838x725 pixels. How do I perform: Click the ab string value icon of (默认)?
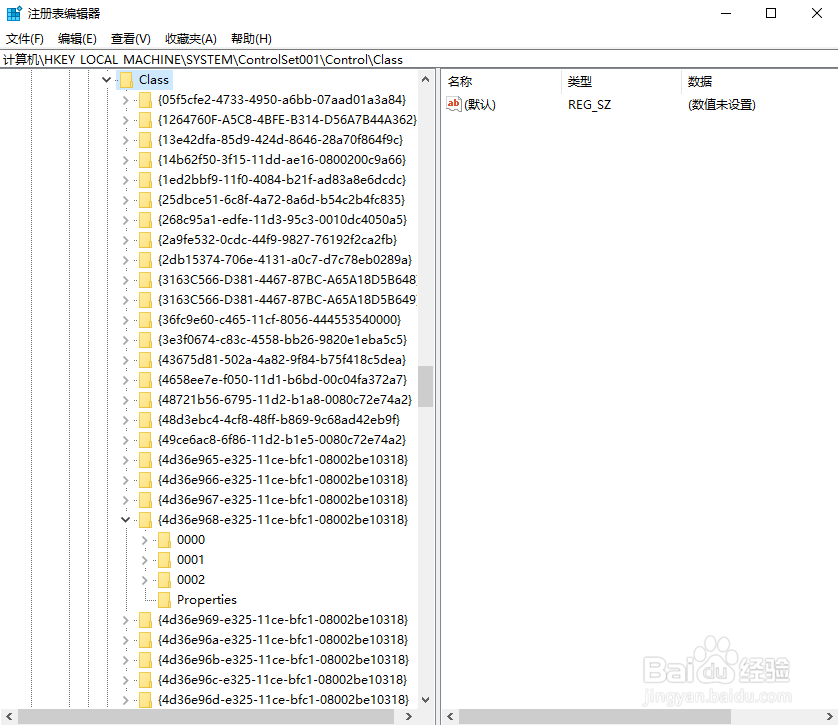[x=454, y=104]
